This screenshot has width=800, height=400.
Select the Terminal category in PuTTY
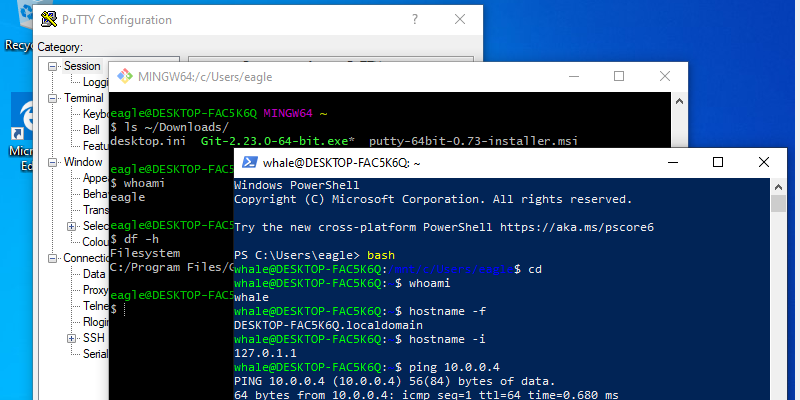(x=84, y=98)
